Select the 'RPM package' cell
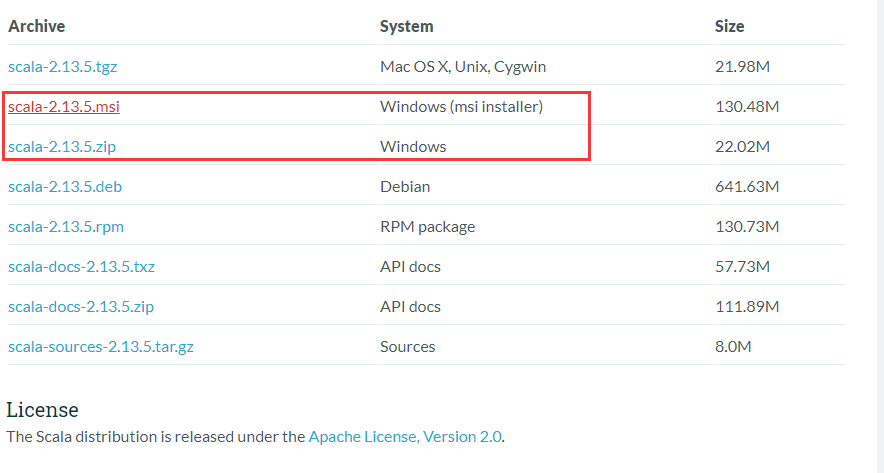 (427, 227)
